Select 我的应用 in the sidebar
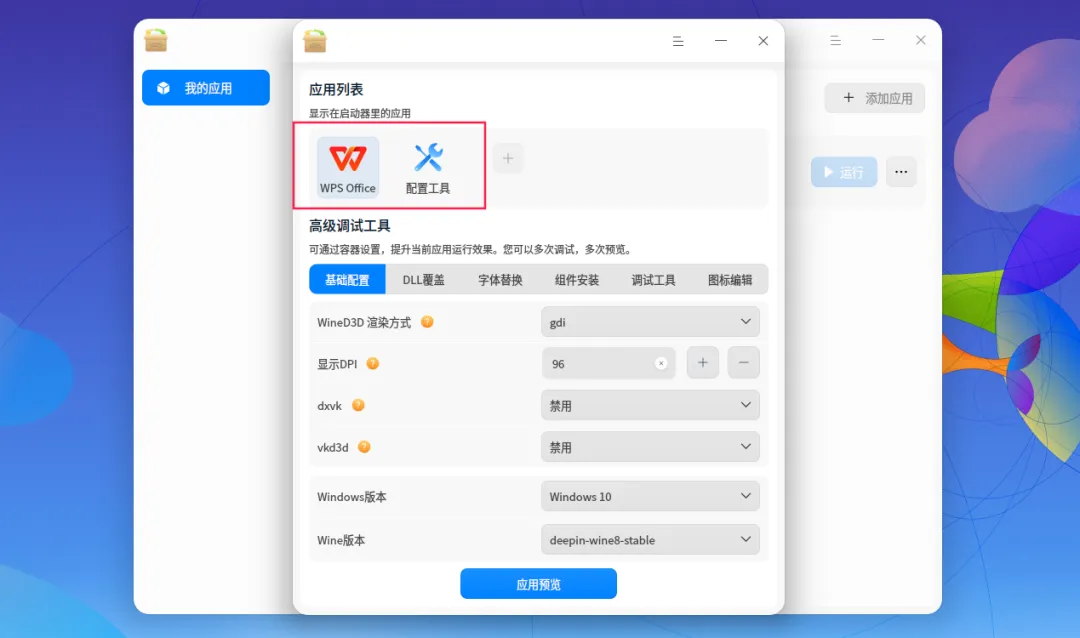The image size is (1080, 638). [206, 88]
